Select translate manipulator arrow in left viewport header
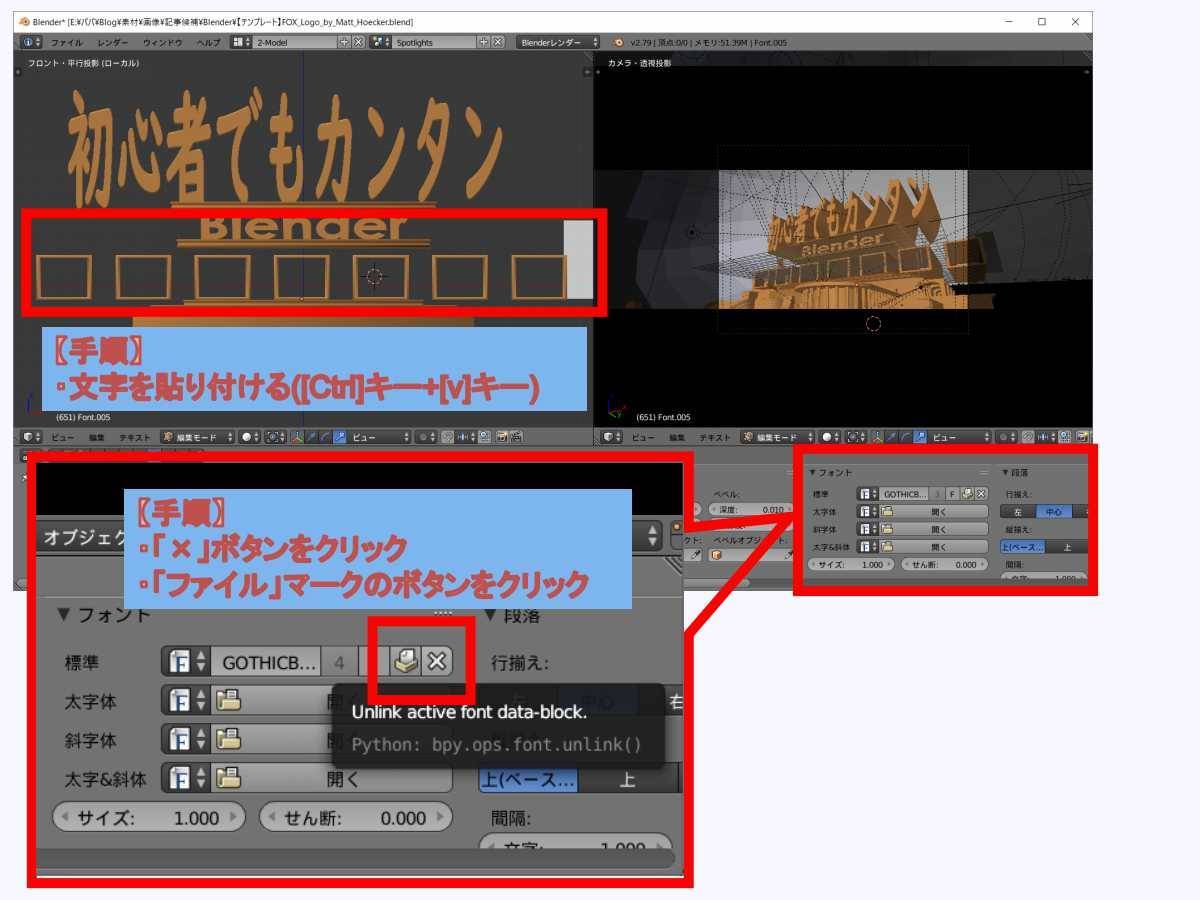The image size is (1200, 900). [x=311, y=437]
